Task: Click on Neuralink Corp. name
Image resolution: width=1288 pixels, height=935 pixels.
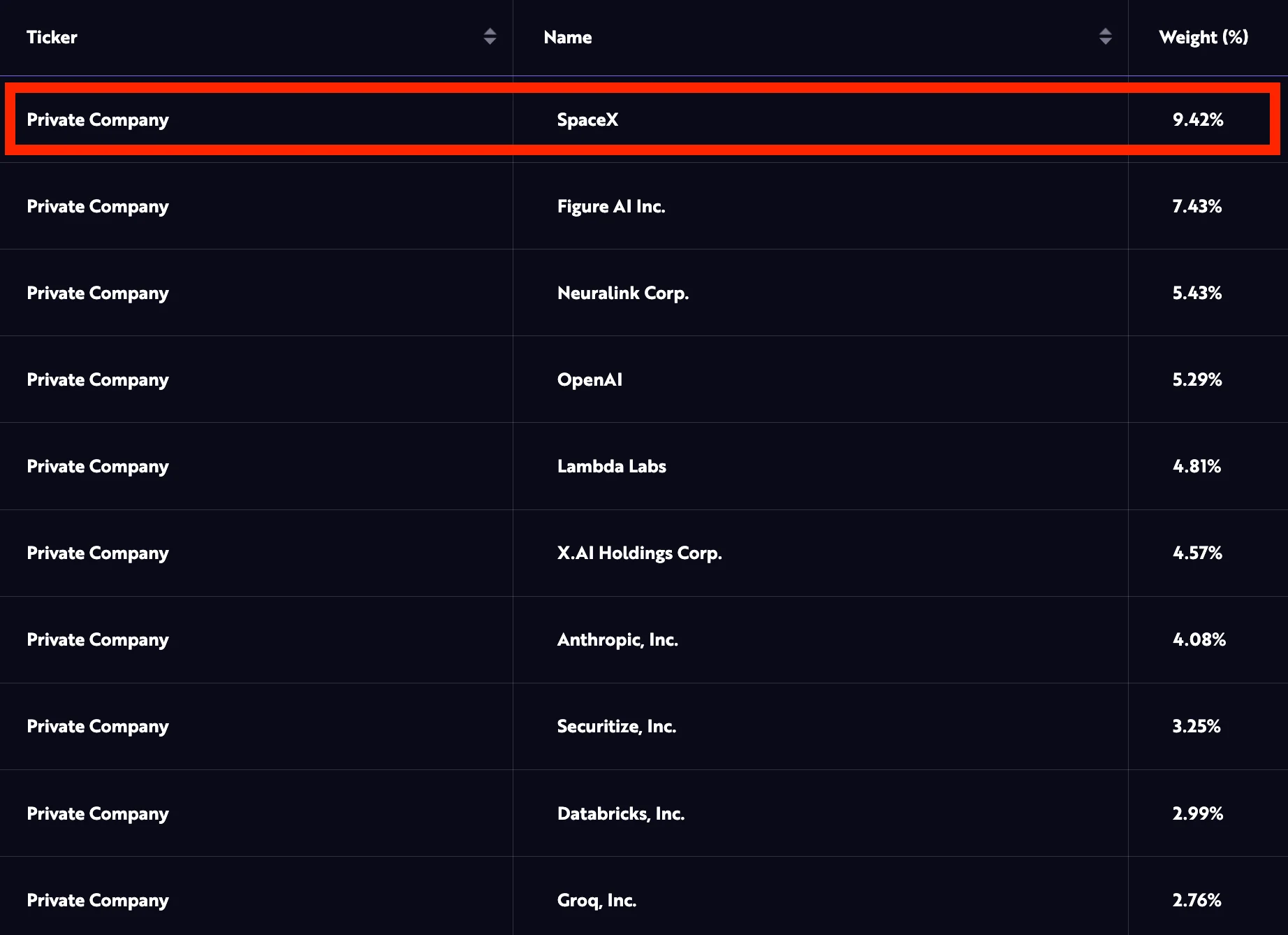Action: click(x=622, y=293)
